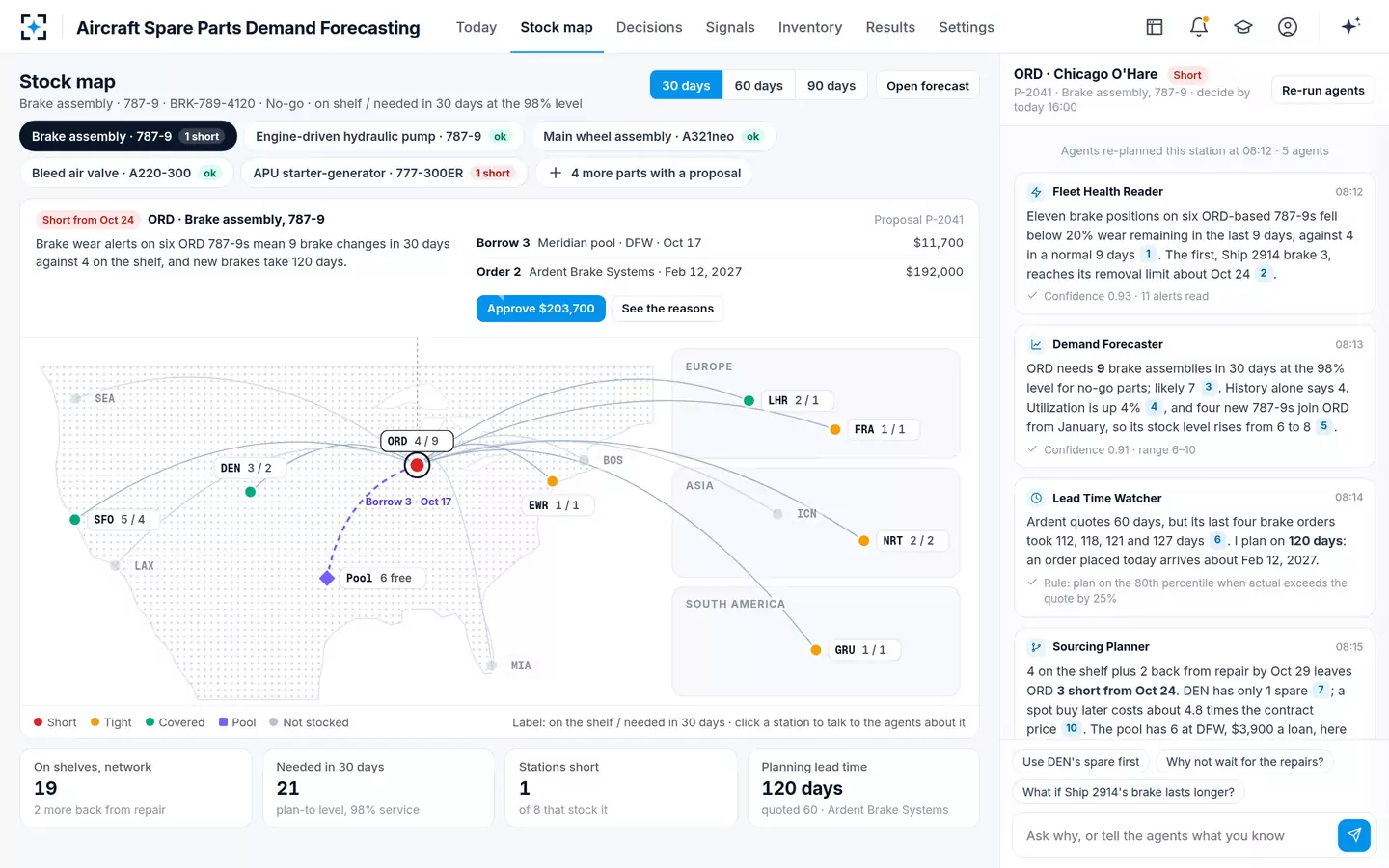Click the ORD 4 / 9 station label
The height and width of the screenshot is (868, 1389).
click(x=417, y=441)
